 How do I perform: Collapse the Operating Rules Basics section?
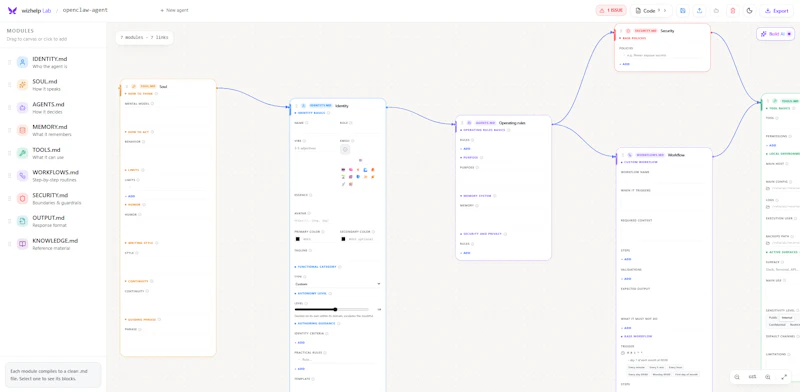483,130
